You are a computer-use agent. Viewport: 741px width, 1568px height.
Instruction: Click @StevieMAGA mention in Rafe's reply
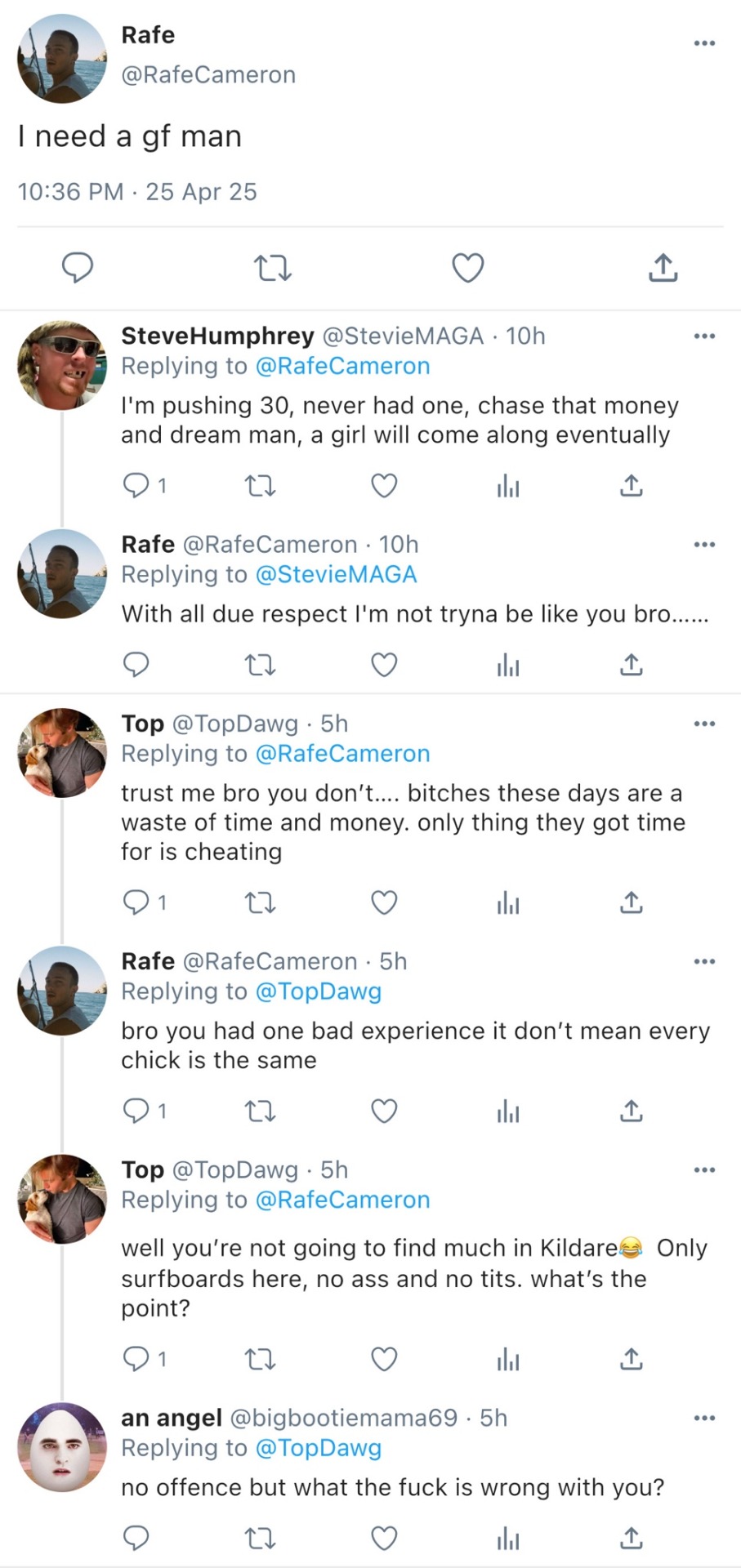tap(336, 574)
